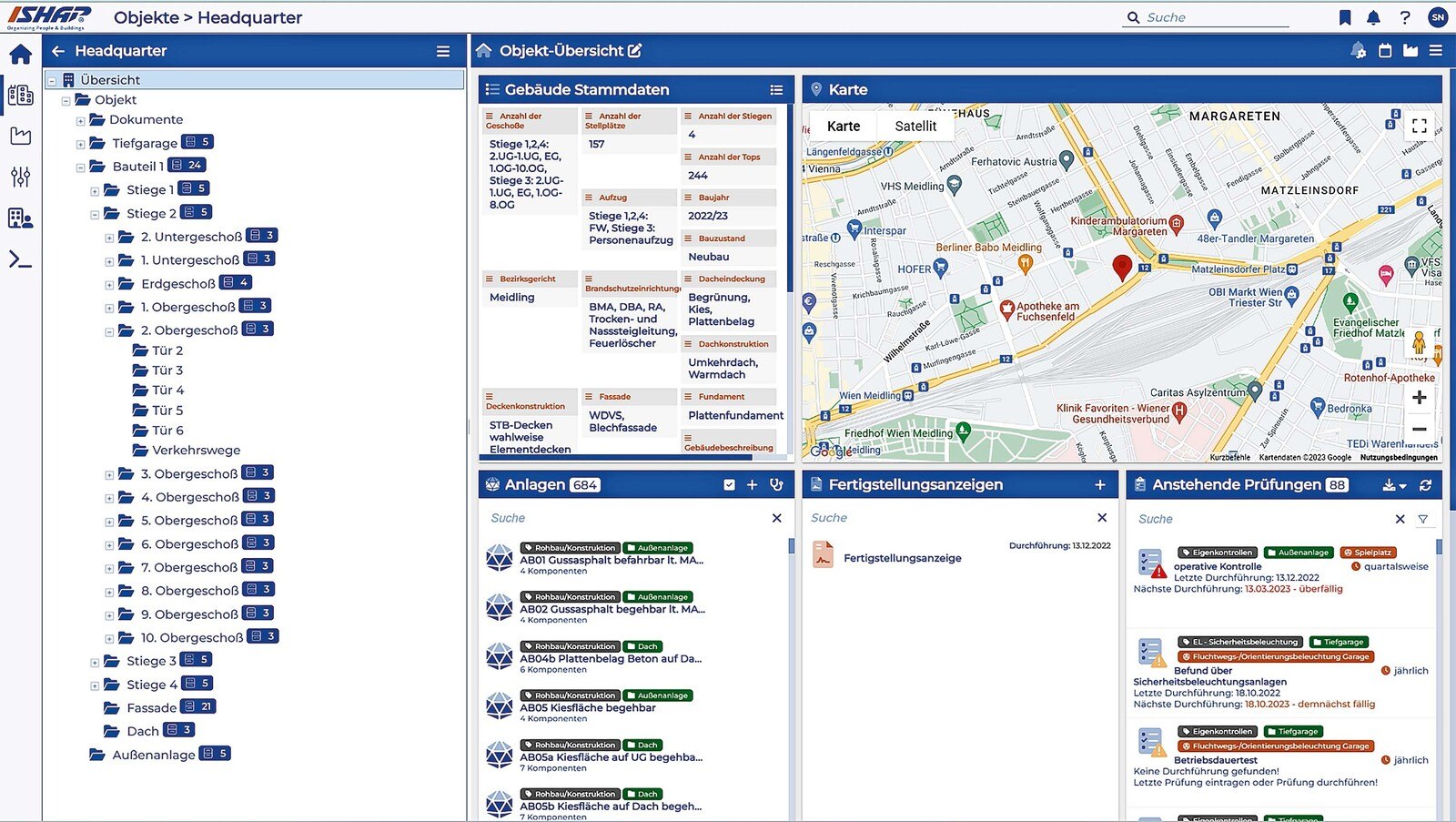This screenshot has height=822, width=1456.
Task: Collapse the 2. Obergeschoß node
Action: 109,331
